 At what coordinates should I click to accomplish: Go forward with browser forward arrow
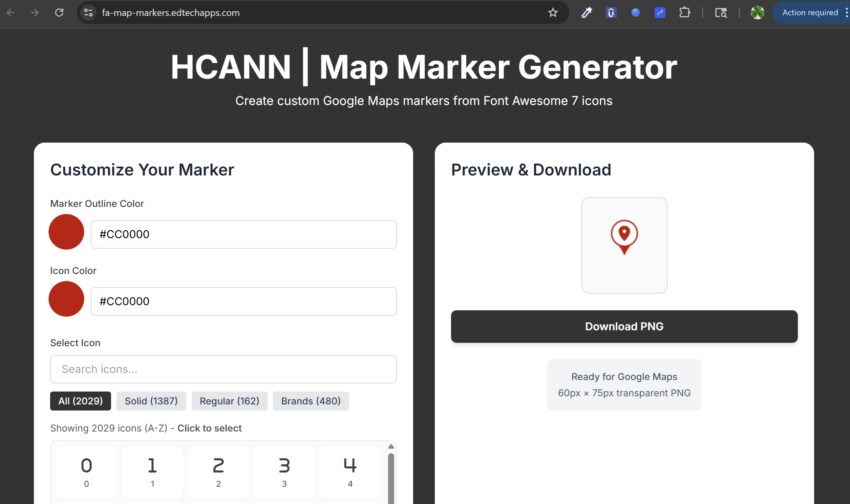35,12
